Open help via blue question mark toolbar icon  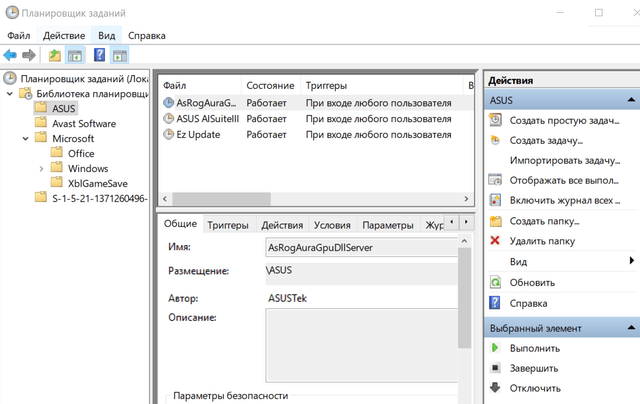pos(99,55)
